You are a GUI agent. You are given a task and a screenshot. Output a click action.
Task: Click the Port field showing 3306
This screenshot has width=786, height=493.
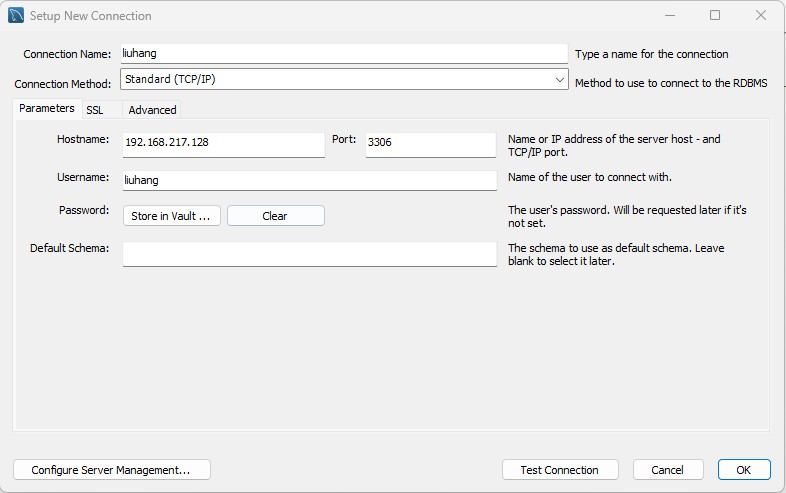(431, 145)
